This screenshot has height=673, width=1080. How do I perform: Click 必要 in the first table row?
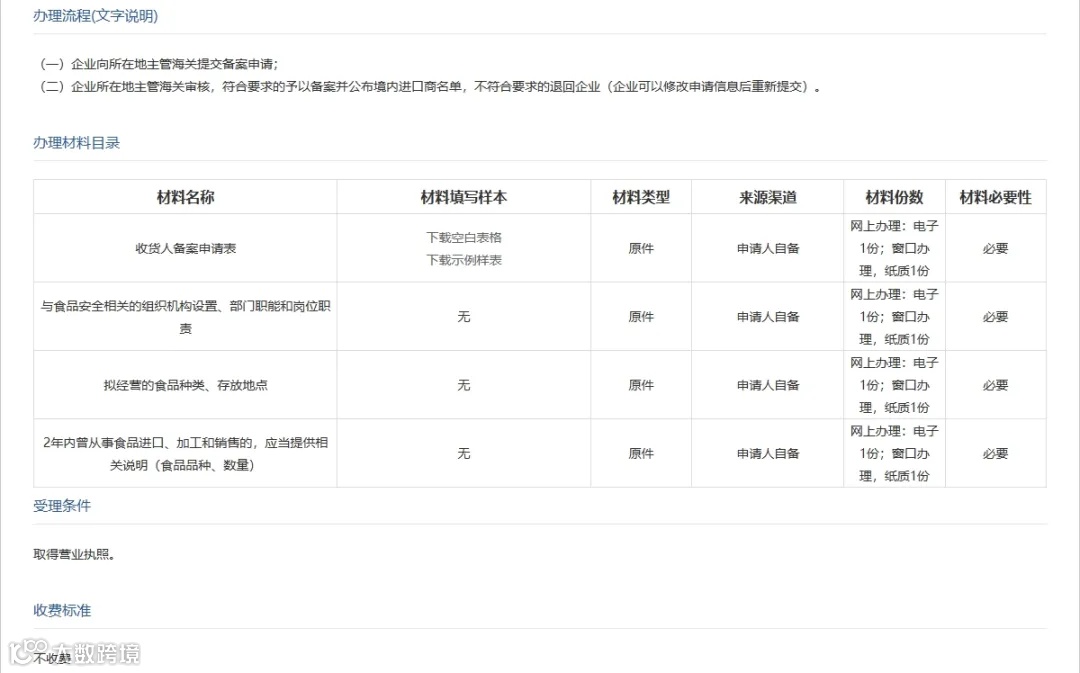tap(995, 247)
